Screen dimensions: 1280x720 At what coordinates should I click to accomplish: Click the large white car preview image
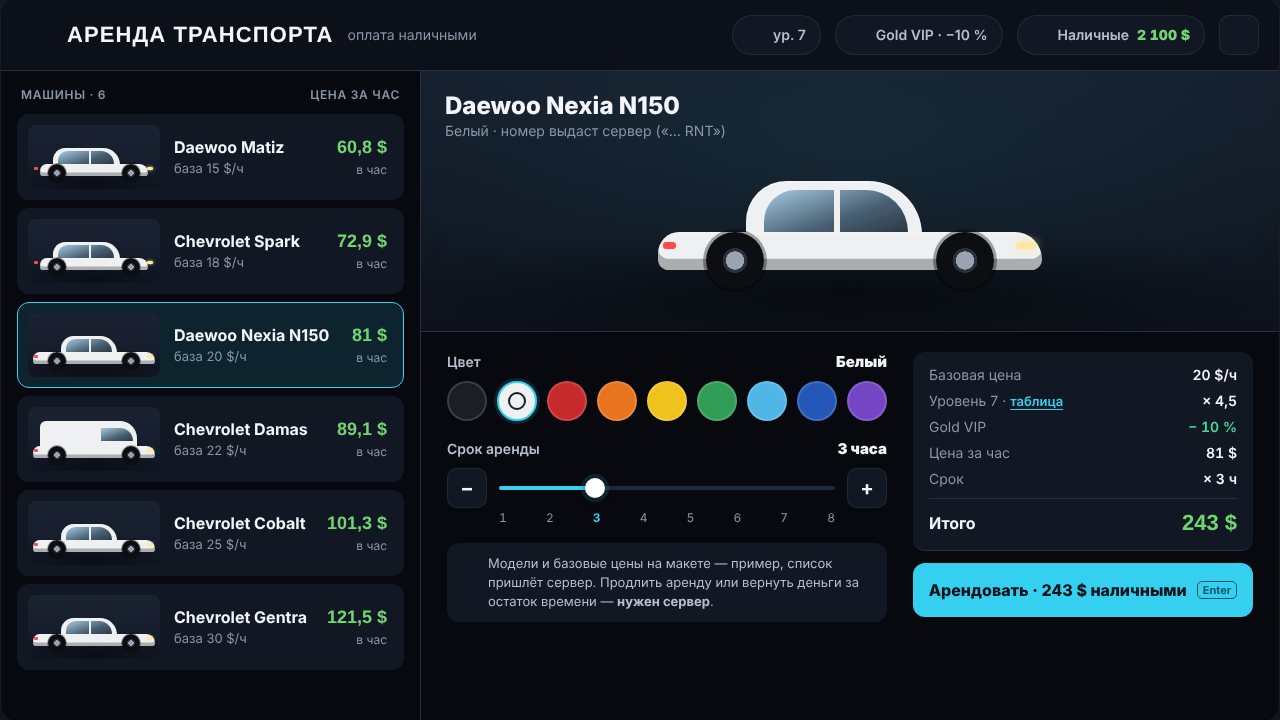coord(850,236)
